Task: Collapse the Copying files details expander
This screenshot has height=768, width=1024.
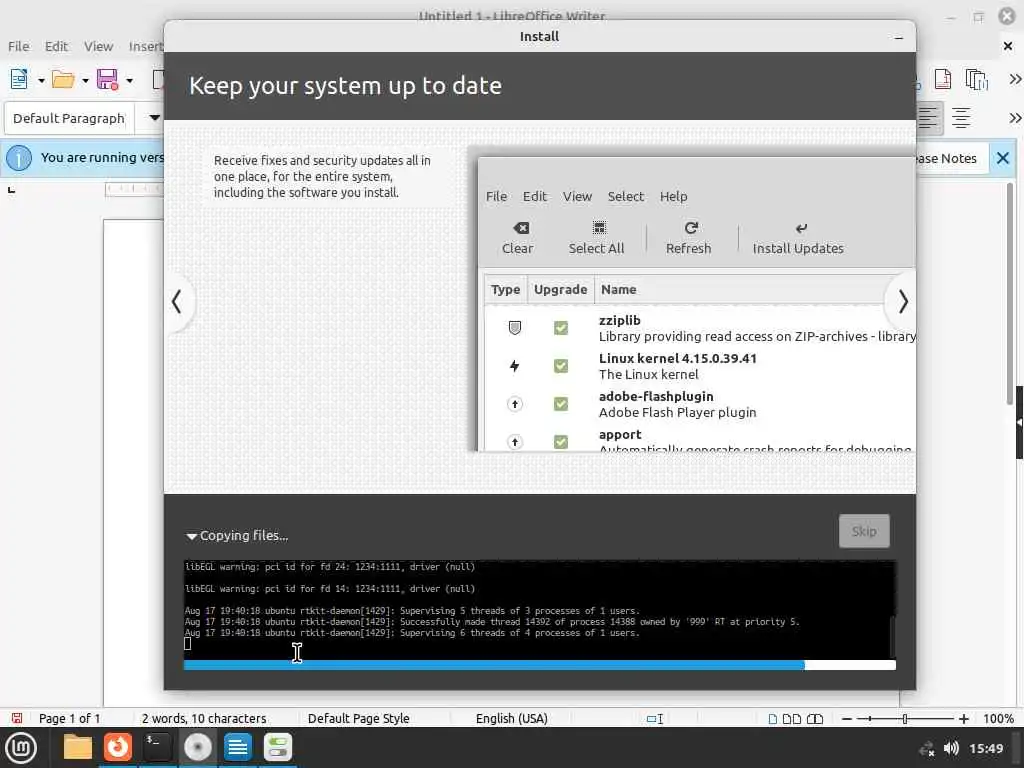Action: point(191,536)
